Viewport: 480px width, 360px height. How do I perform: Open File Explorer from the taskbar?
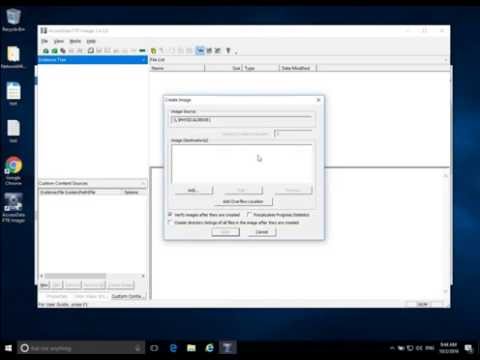[x=191, y=348]
